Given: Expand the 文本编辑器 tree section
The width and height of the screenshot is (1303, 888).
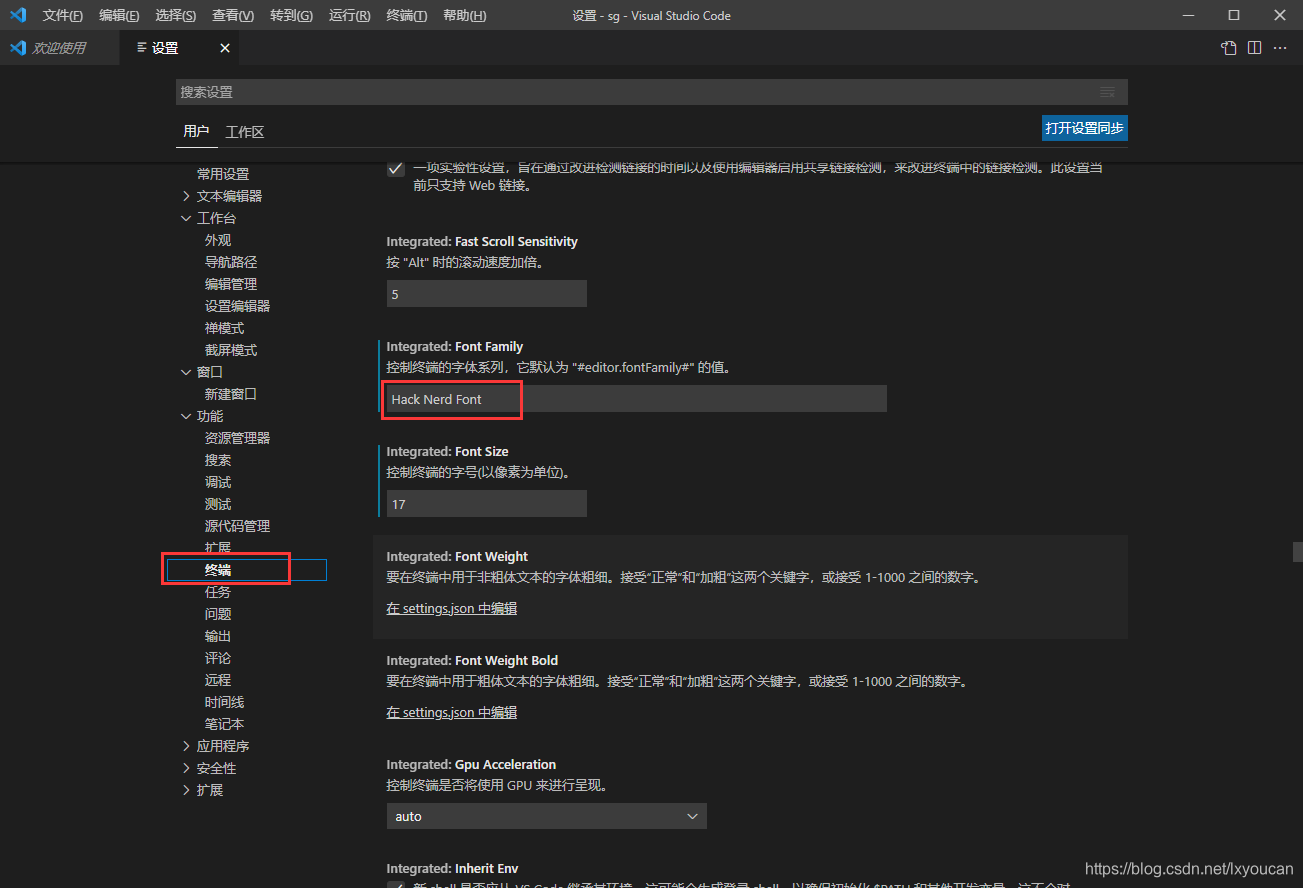Looking at the screenshot, I should pos(186,196).
